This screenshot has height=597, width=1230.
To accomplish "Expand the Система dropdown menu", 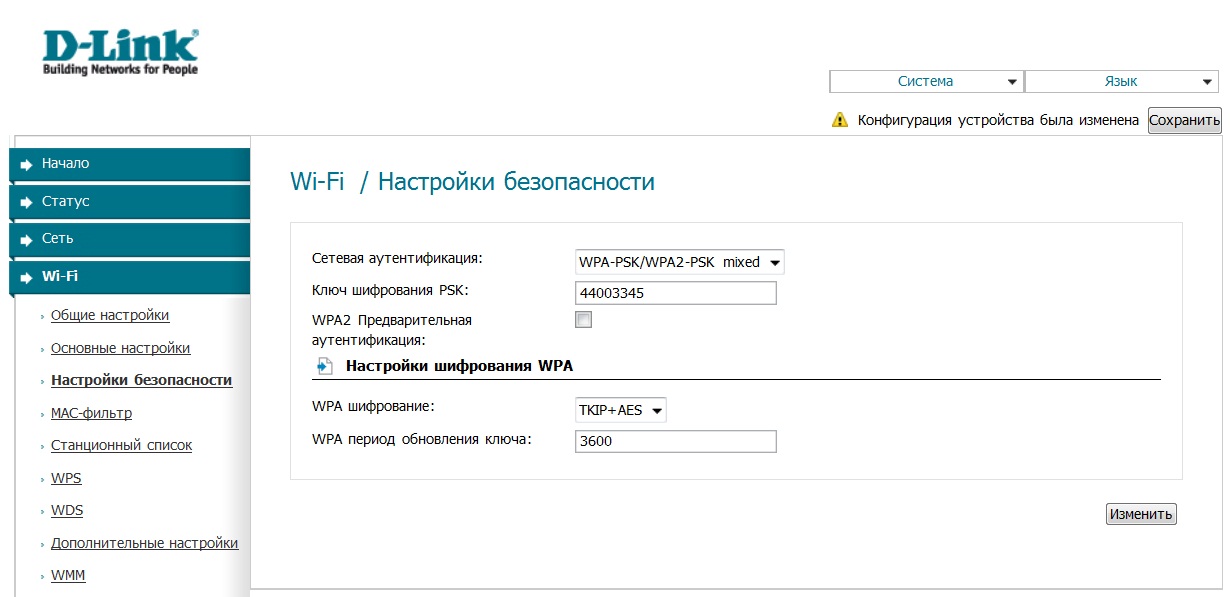I will (926, 82).
